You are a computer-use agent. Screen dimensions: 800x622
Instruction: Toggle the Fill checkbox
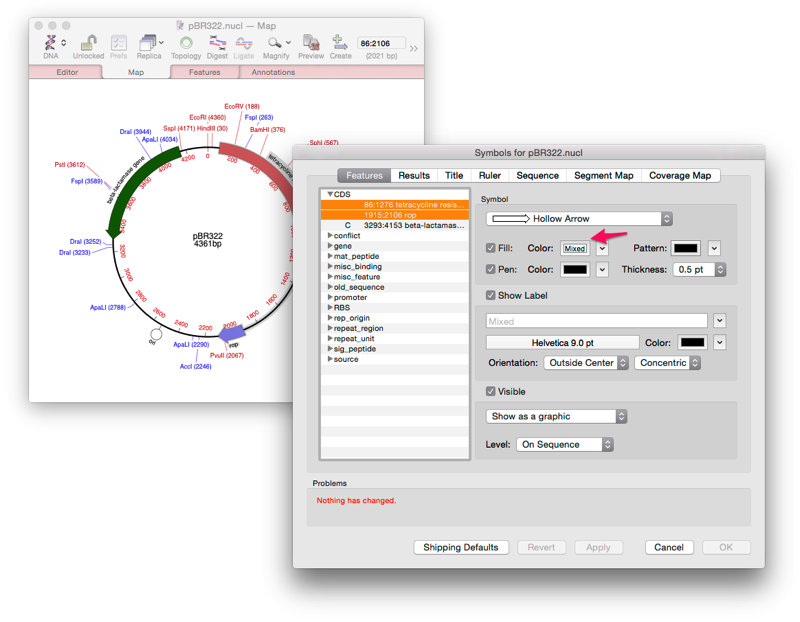pyautogui.click(x=491, y=248)
